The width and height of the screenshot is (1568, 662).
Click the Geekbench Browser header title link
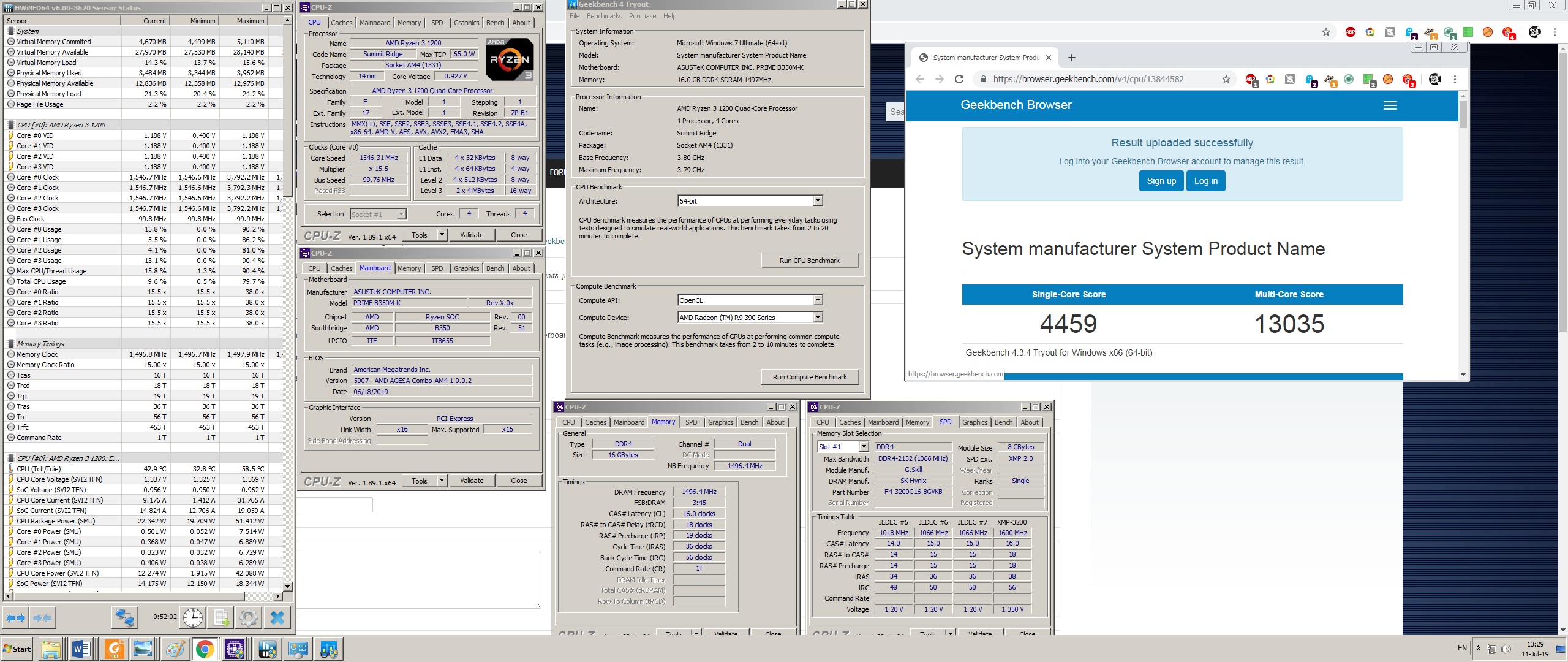pos(1016,105)
